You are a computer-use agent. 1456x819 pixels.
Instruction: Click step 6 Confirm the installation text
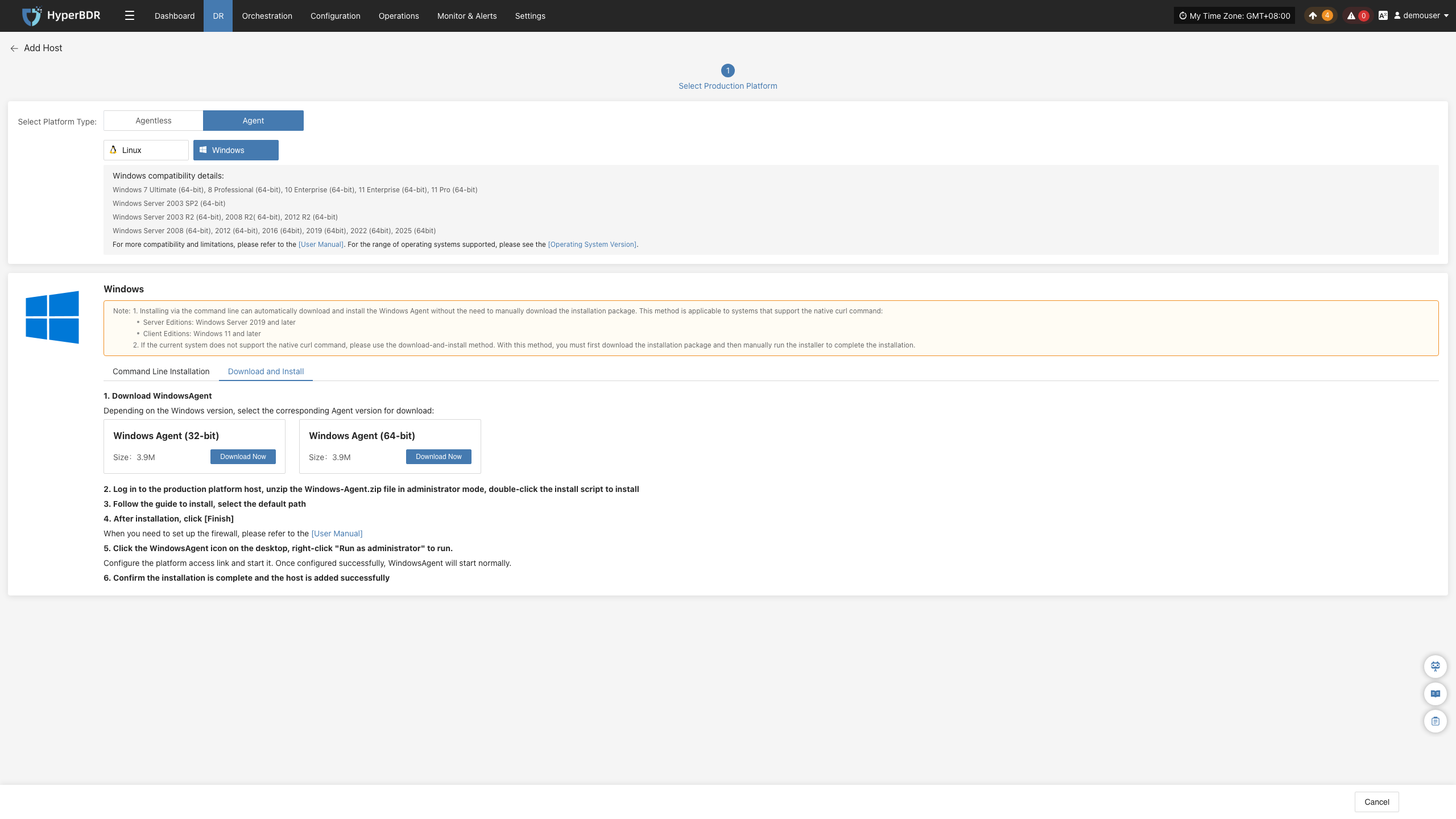[246, 578]
